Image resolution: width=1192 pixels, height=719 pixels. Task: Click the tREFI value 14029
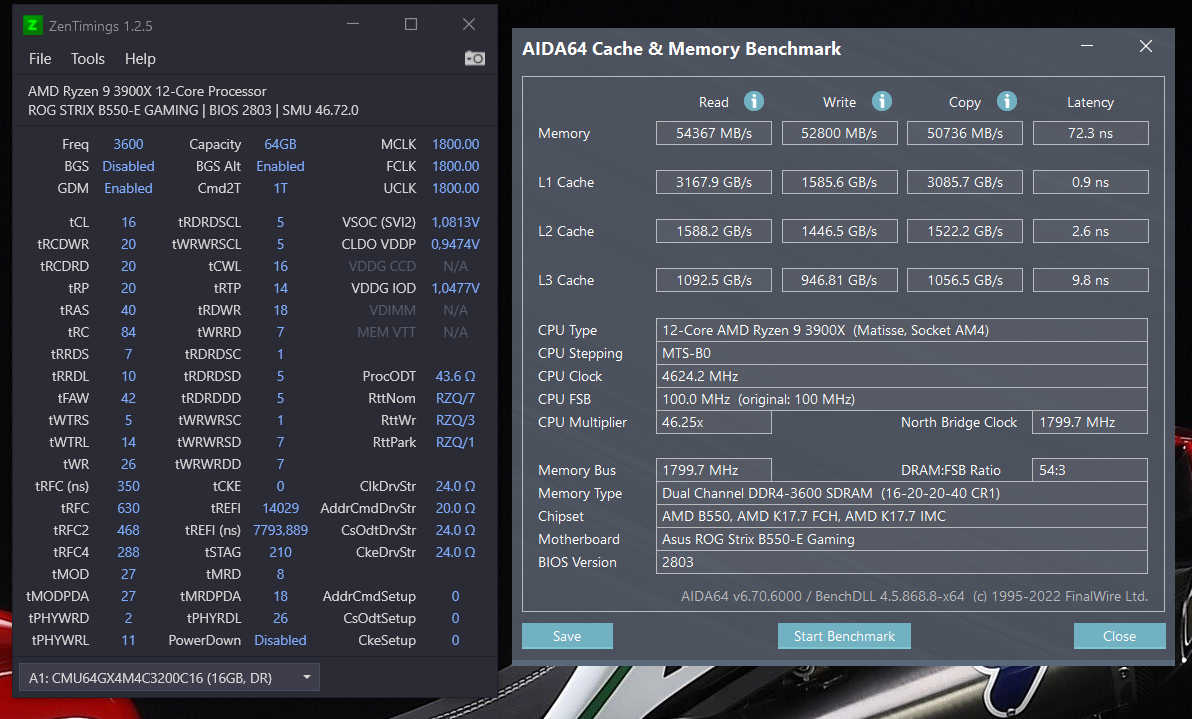(281, 508)
